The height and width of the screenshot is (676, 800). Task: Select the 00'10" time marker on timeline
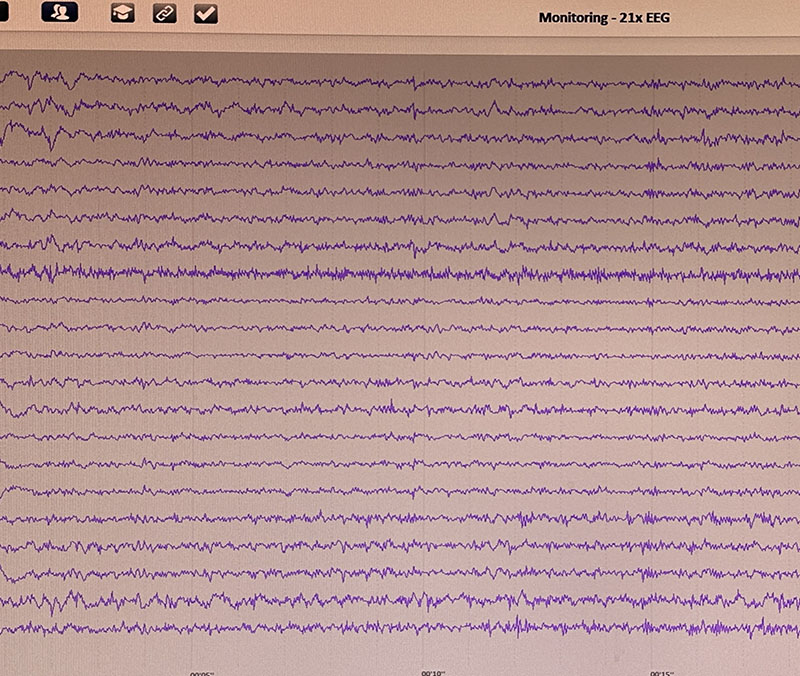coord(433,672)
